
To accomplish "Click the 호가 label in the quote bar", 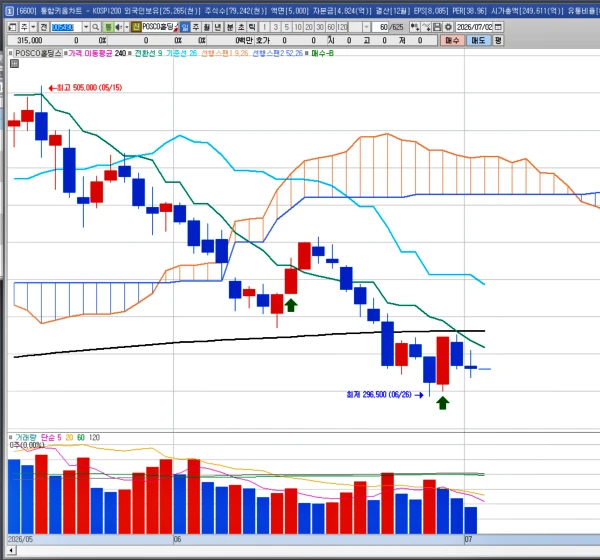I will (x=263, y=40).
